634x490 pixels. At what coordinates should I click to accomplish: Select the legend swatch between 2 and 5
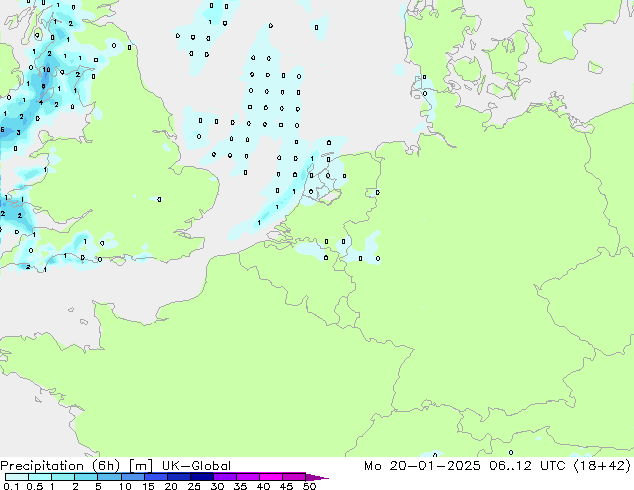86,477
